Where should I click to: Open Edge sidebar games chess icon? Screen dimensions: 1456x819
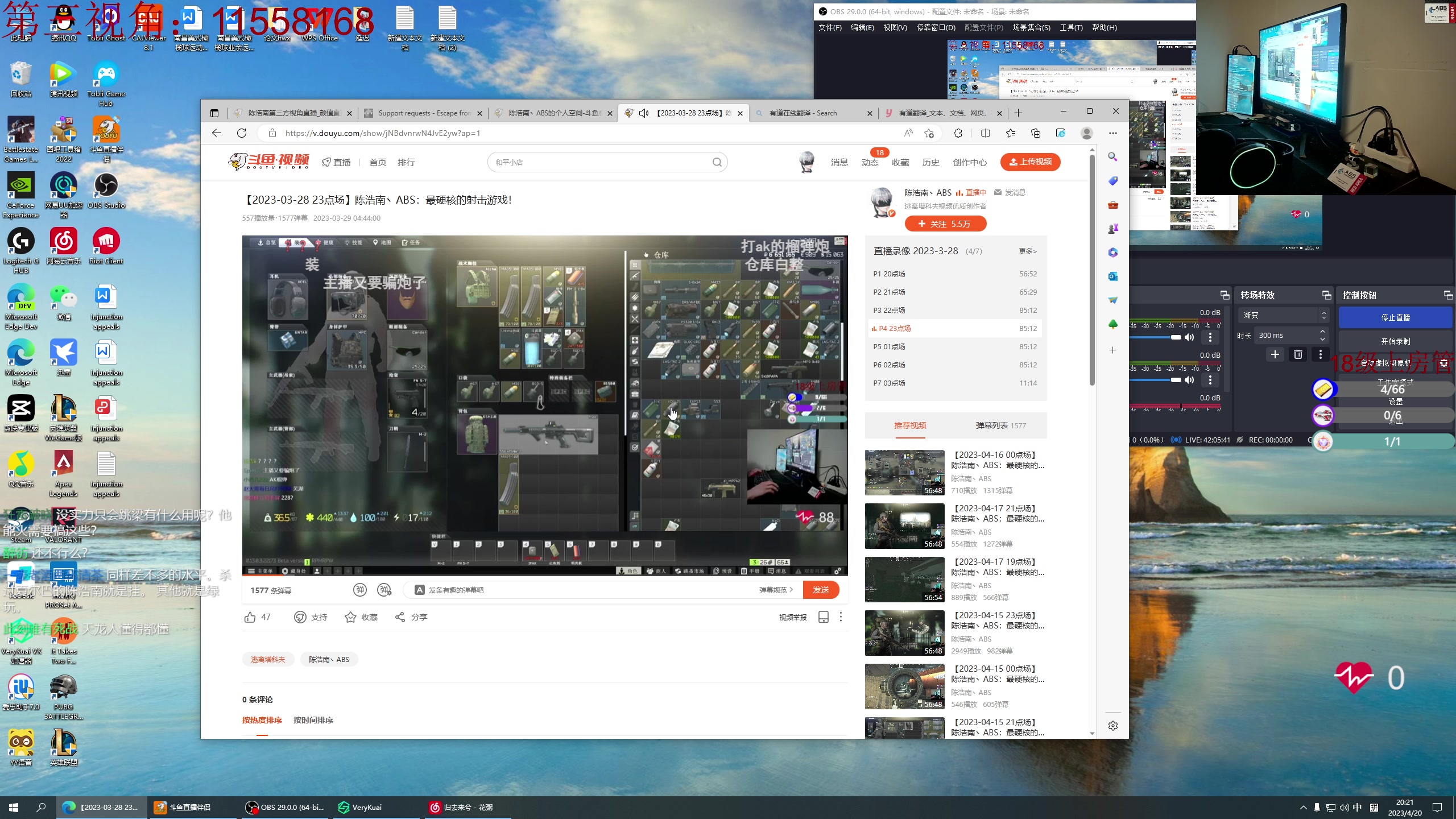[x=1113, y=229]
